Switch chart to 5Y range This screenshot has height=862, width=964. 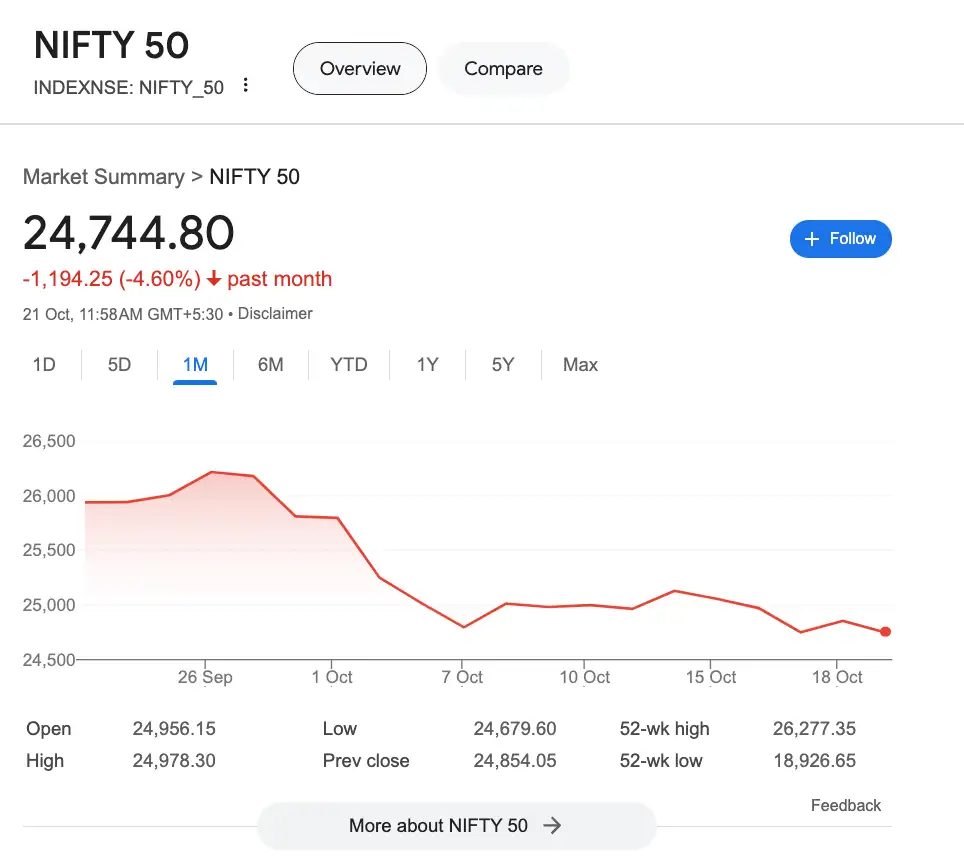click(503, 365)
